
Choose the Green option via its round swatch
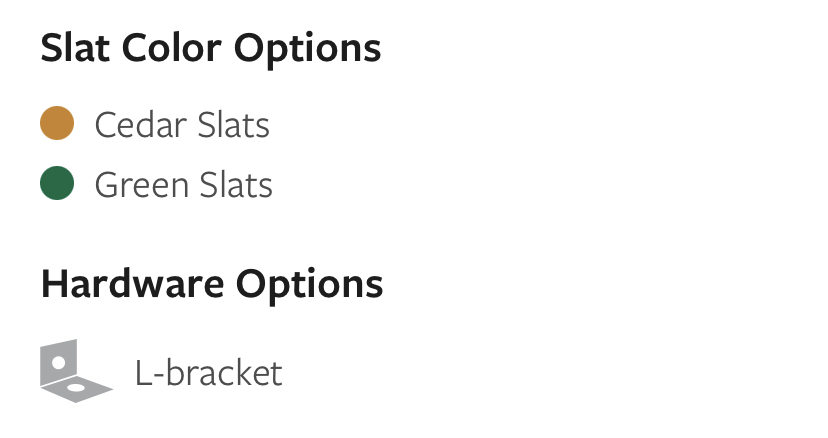[x=57, y=183]
